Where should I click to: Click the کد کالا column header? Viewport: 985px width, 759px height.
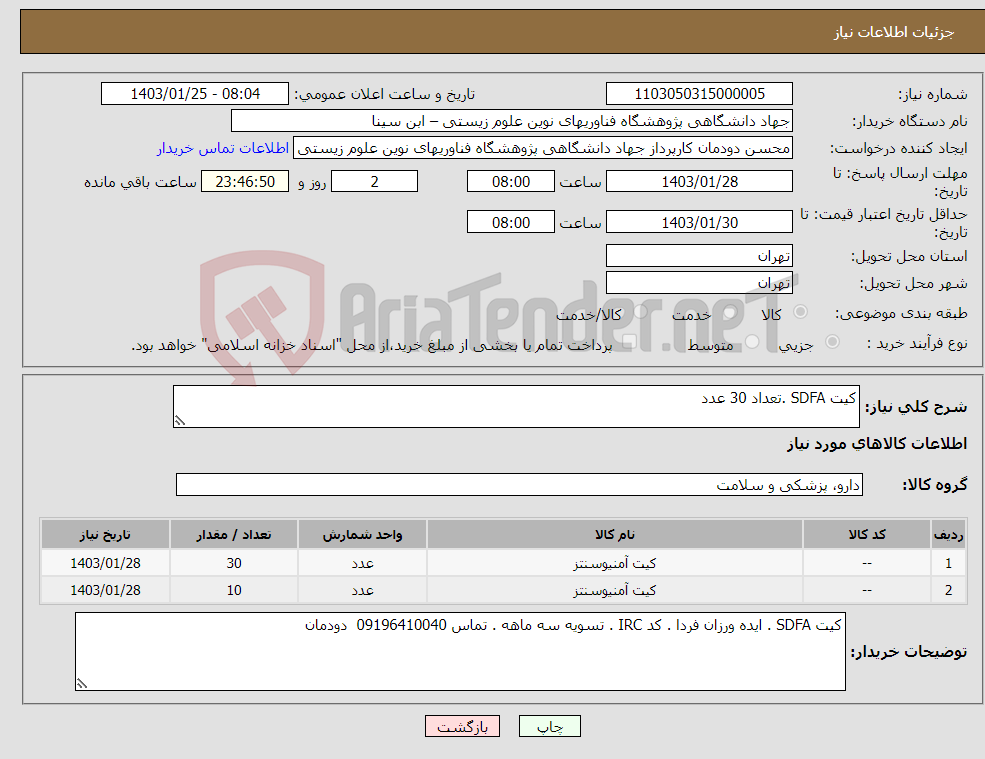(867, 535)
